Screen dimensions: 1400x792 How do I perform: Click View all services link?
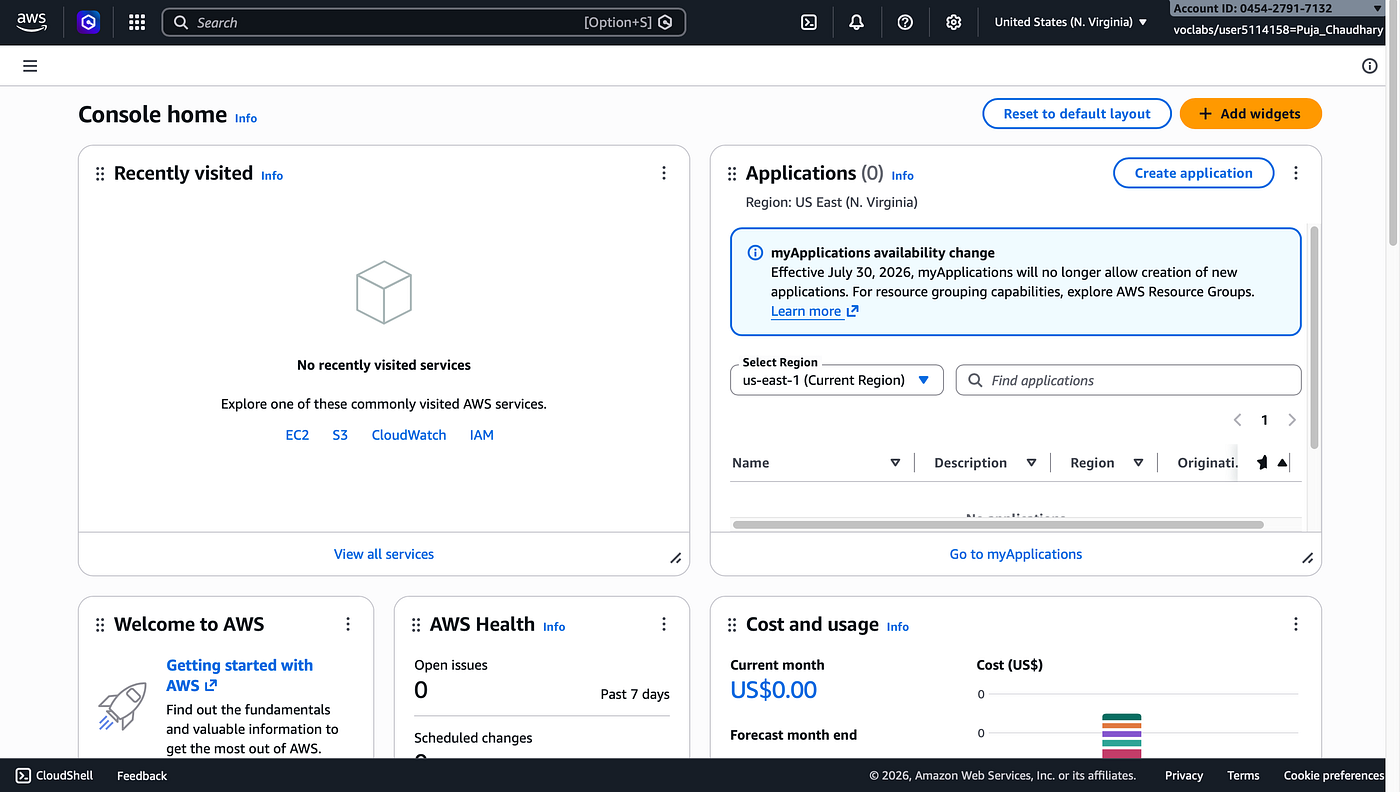[384, 554]
